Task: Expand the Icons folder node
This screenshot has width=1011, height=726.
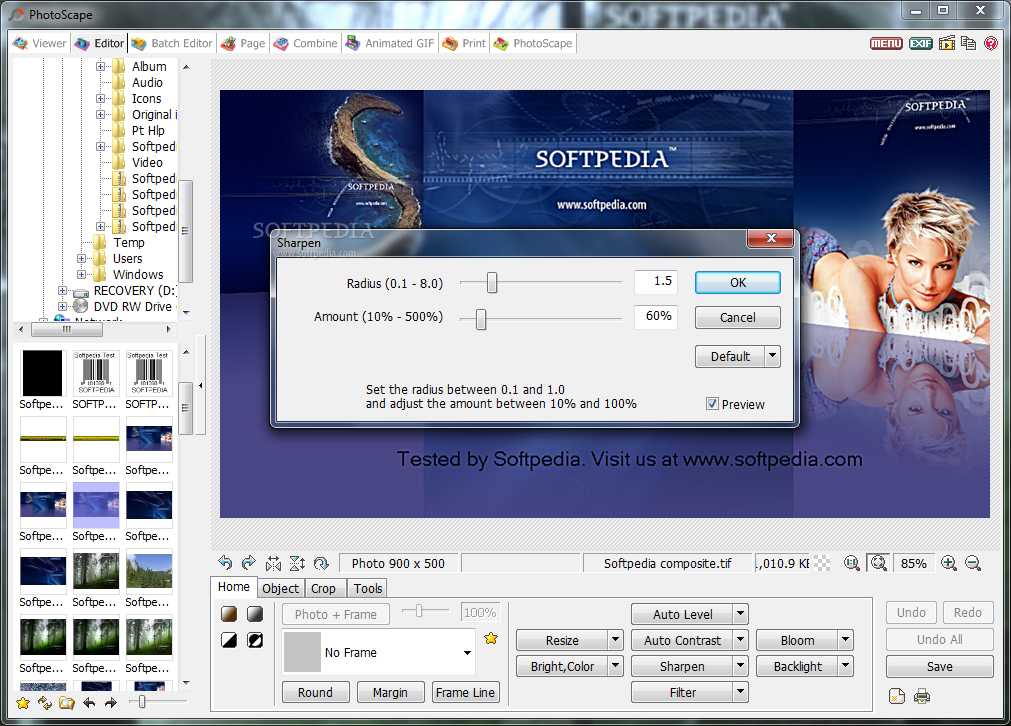Action: (100, 99)
